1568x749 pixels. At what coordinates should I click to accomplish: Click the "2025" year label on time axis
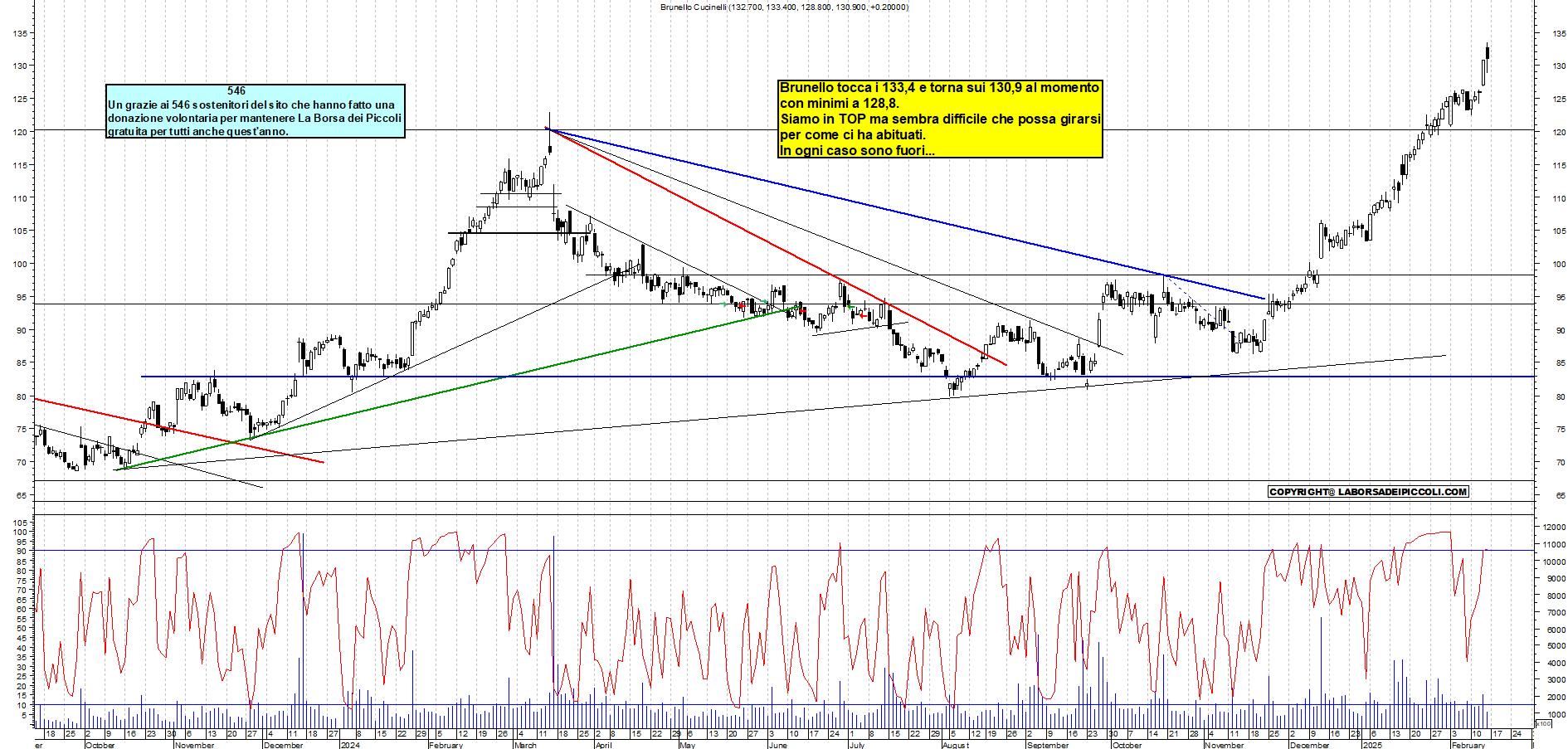click(x=1373, y=745)
